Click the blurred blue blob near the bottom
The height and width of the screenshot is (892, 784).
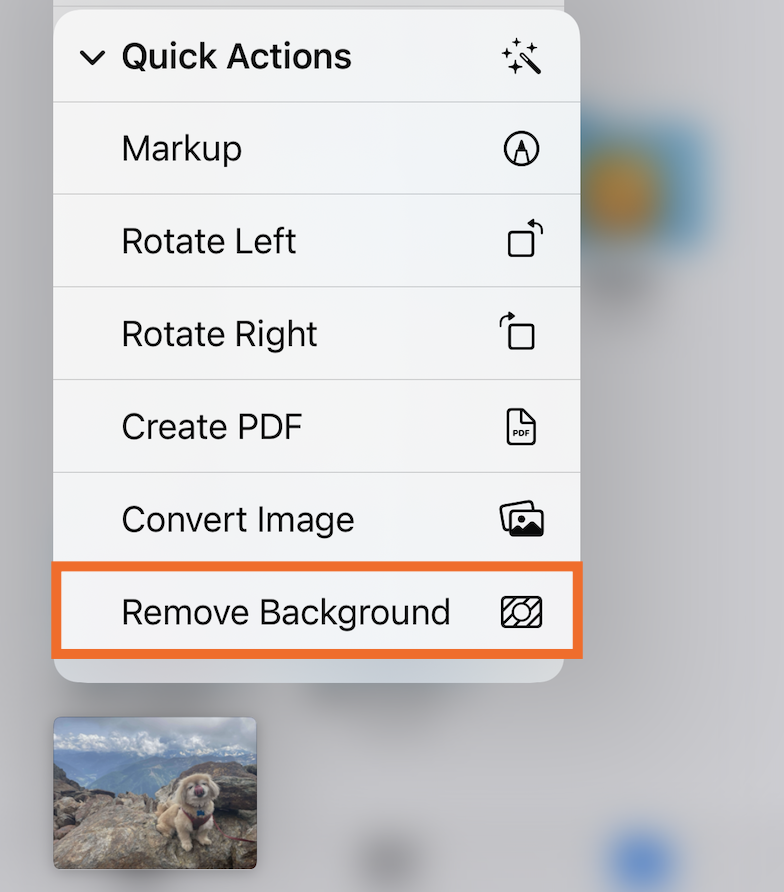click(x=642, y=861)
